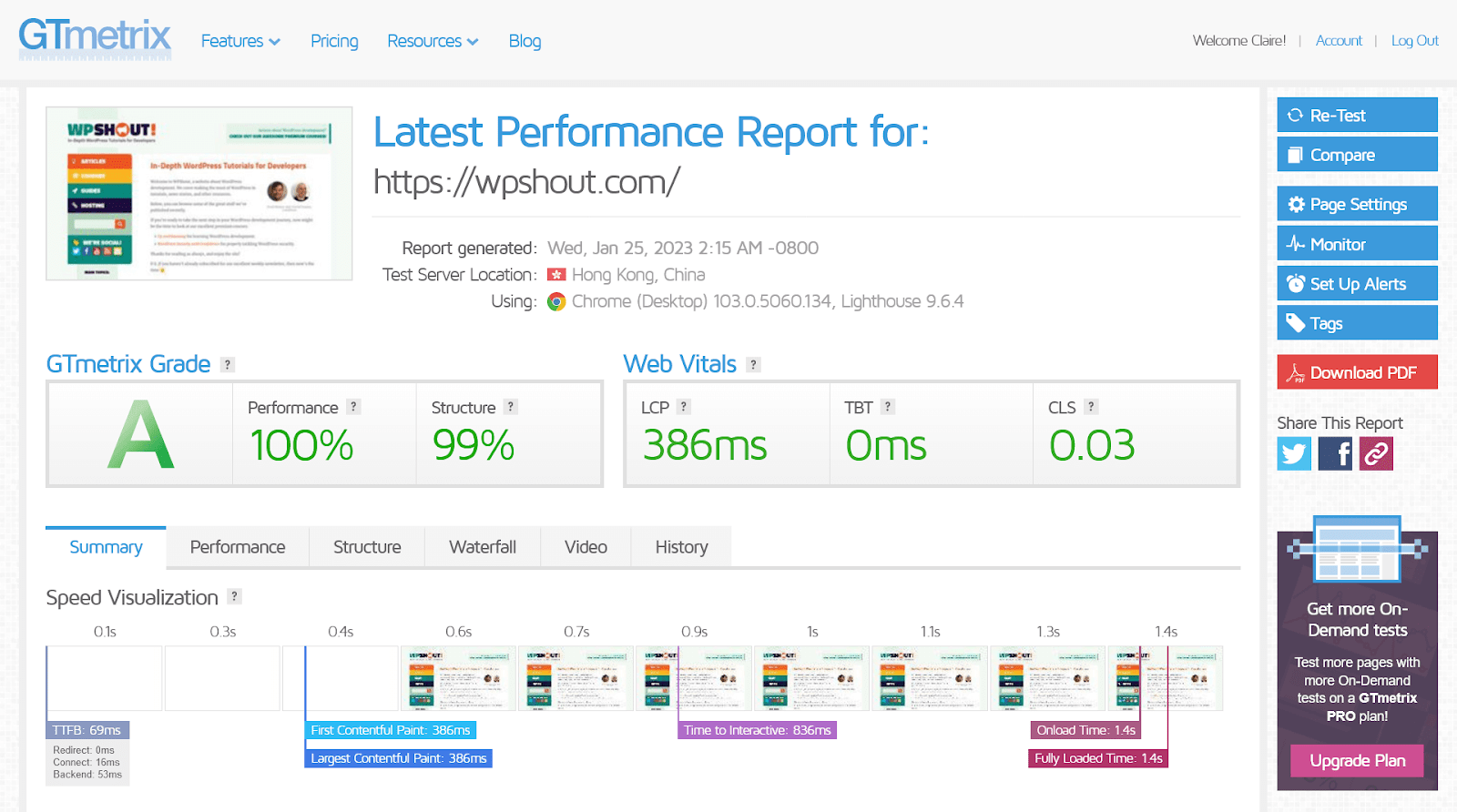Click the 1.1s filmstrip frame
The width and height of the screenshot is (1457, 812).
click(x=930, y=678)
